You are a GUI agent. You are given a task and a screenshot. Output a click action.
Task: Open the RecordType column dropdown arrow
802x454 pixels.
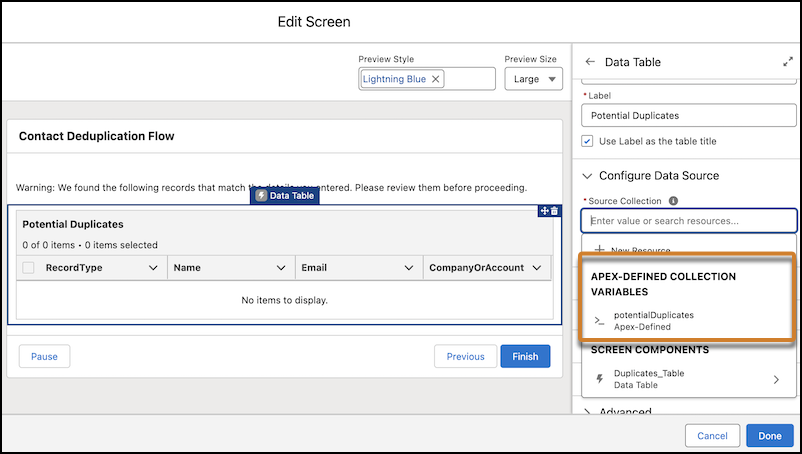point(153,268)
